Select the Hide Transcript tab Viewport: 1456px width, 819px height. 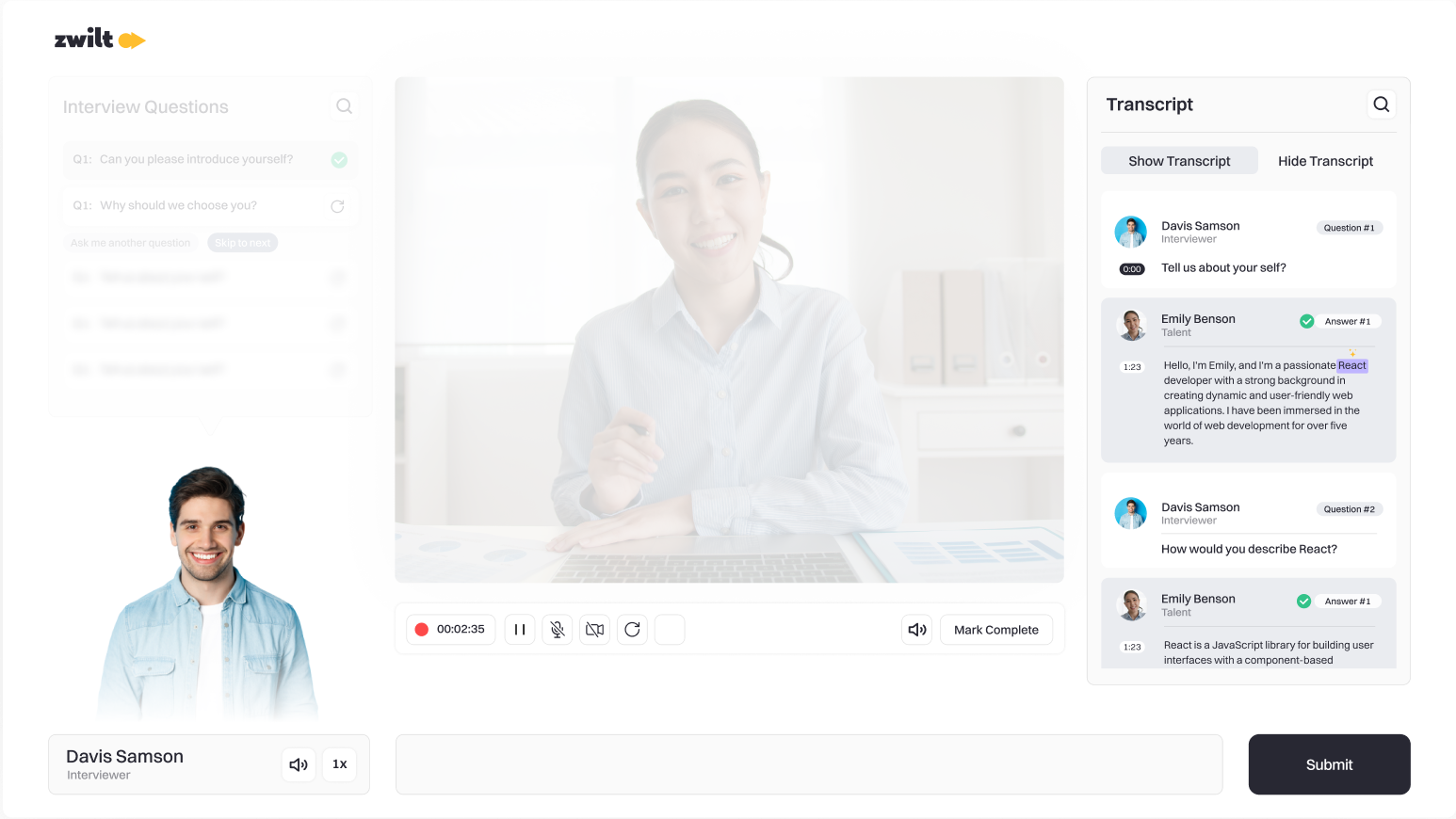pos(1325,161)
